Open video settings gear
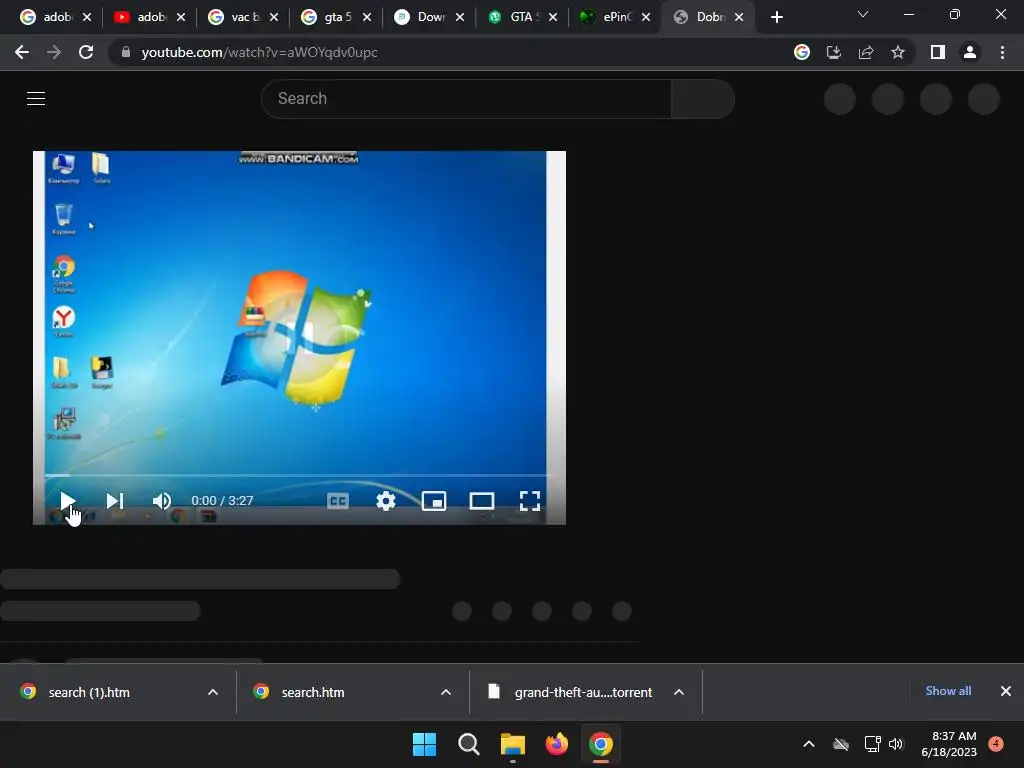Viewport: 1024px width, 768px height. 386,501
